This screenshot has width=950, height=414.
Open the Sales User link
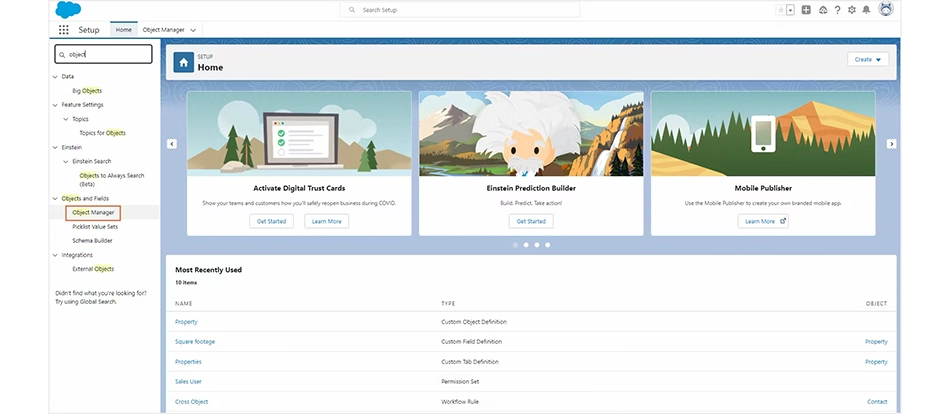(x=188, y=382)
